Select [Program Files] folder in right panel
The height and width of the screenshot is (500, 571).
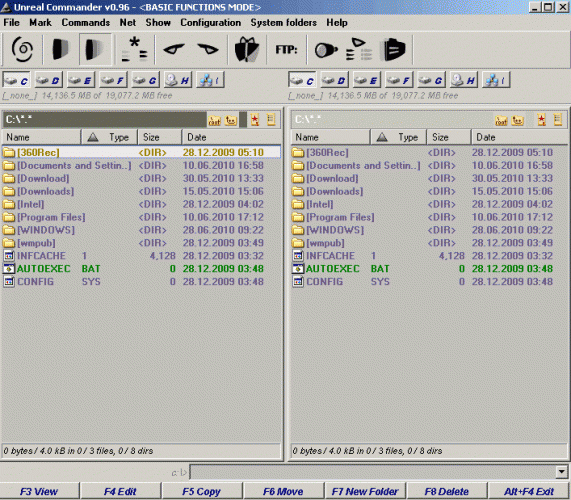(429, 217)
